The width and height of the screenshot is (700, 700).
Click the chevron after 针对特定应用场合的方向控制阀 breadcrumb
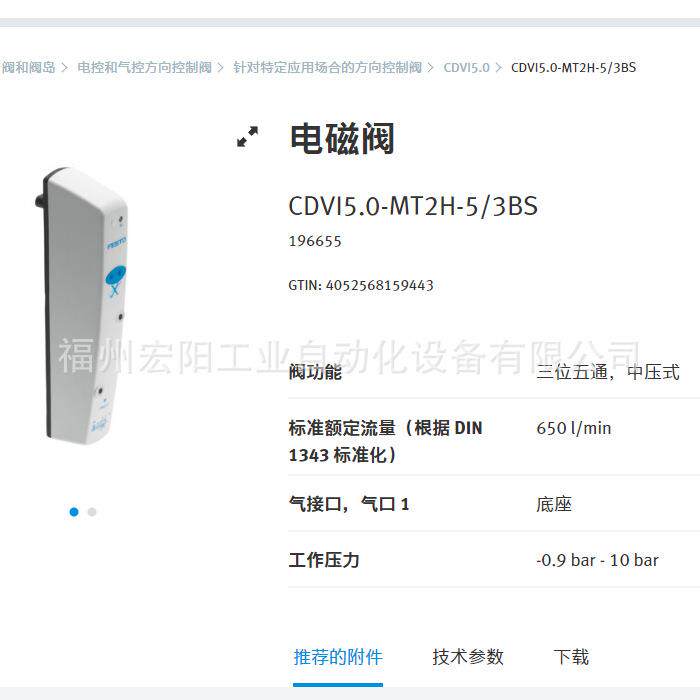[431, 68]
